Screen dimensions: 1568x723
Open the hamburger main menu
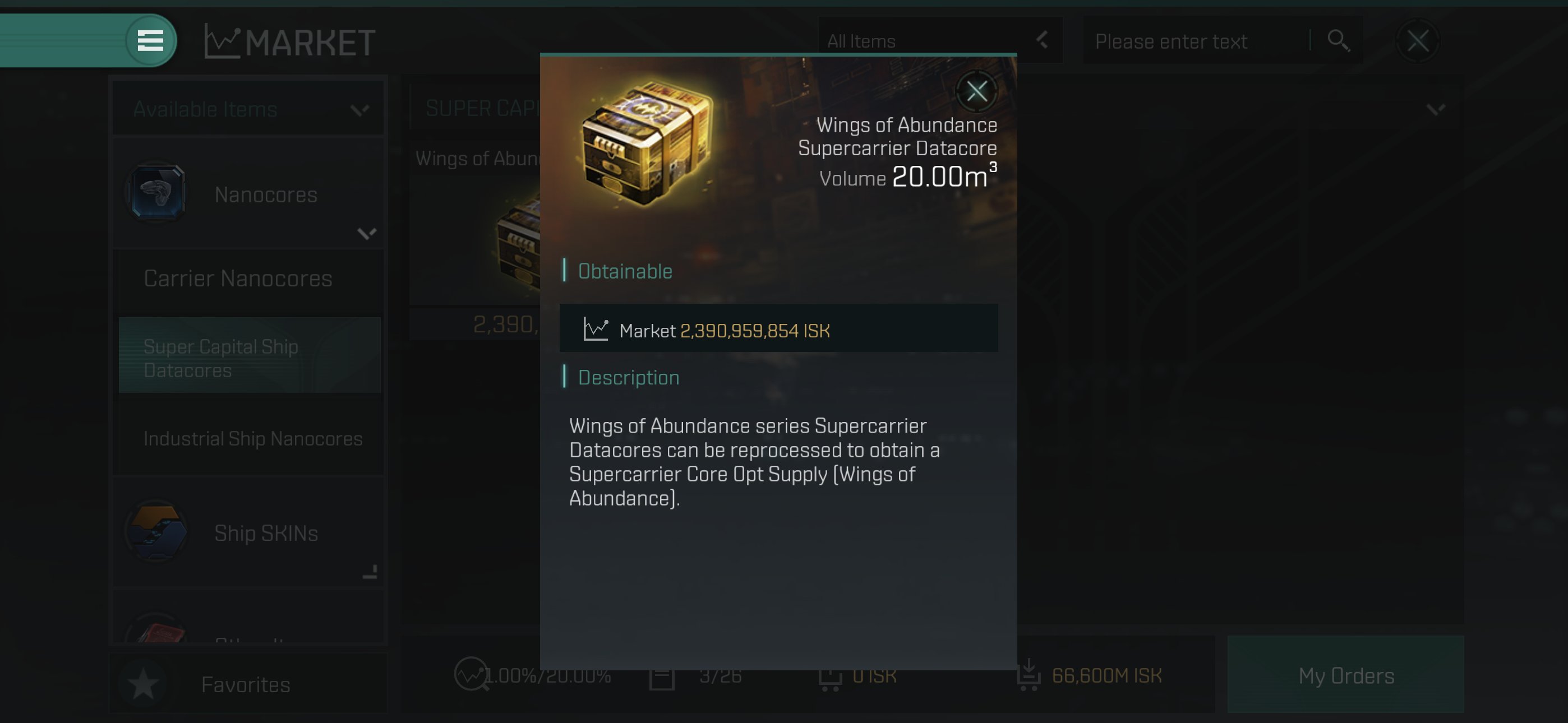click(150, 41)
